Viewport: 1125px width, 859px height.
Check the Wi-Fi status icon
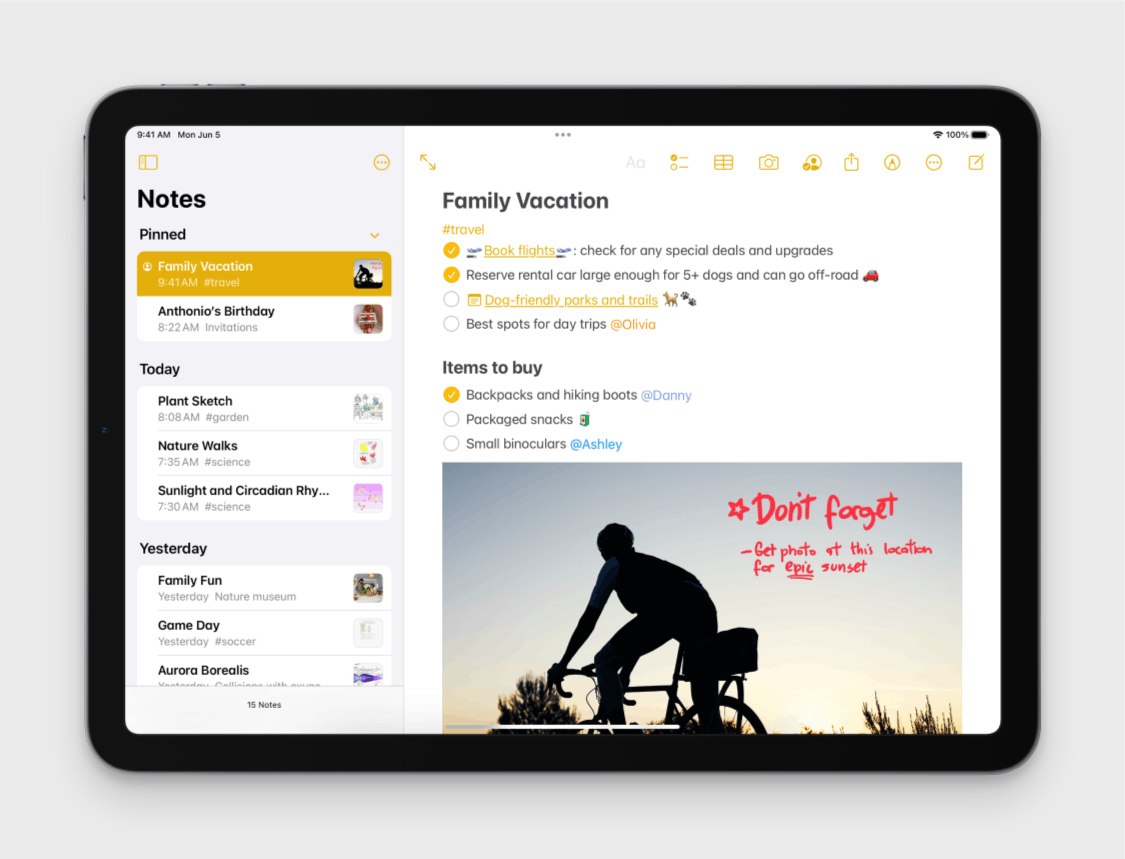[x=937, y=135]
